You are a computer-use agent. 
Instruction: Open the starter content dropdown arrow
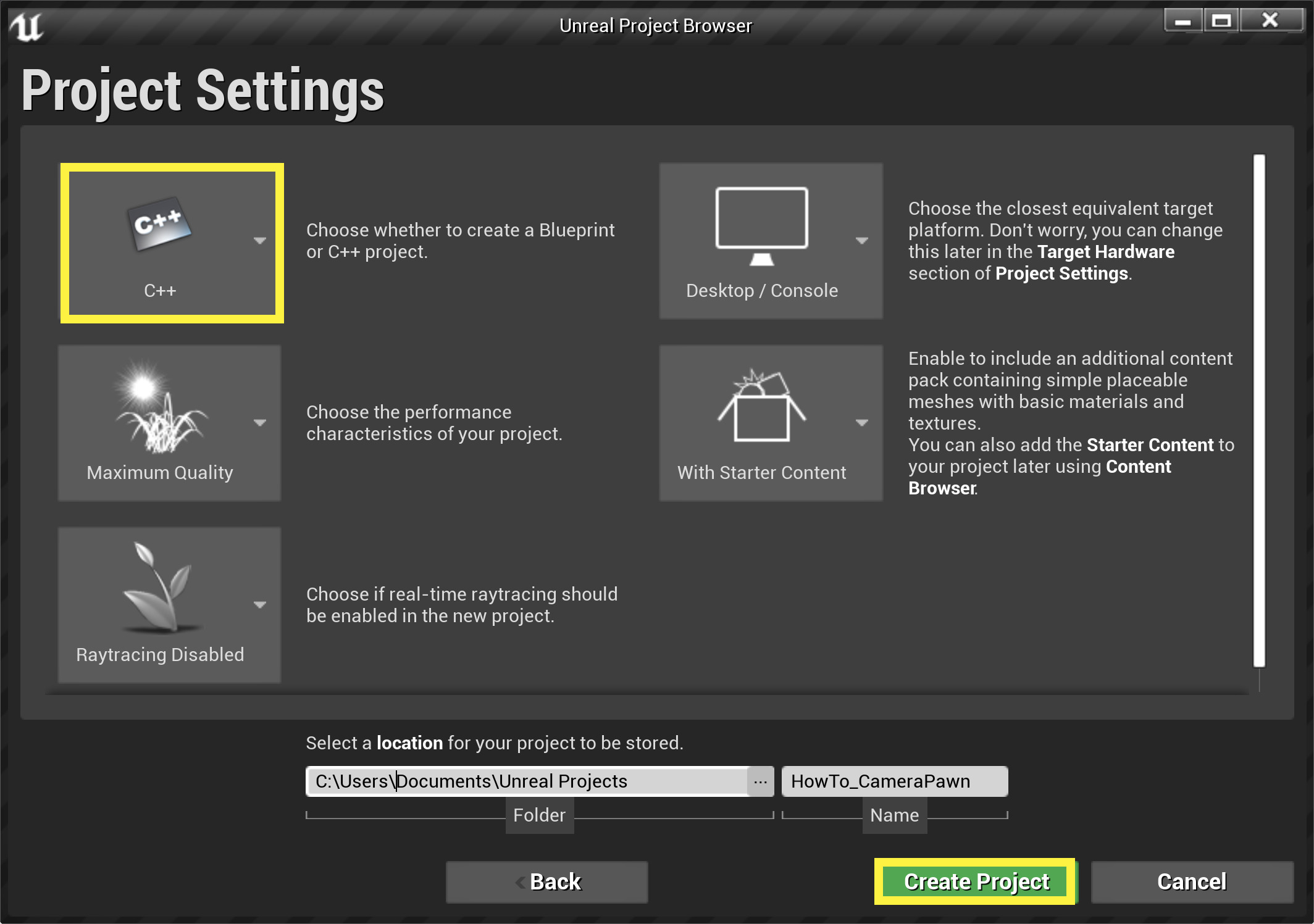pos(861,423)
